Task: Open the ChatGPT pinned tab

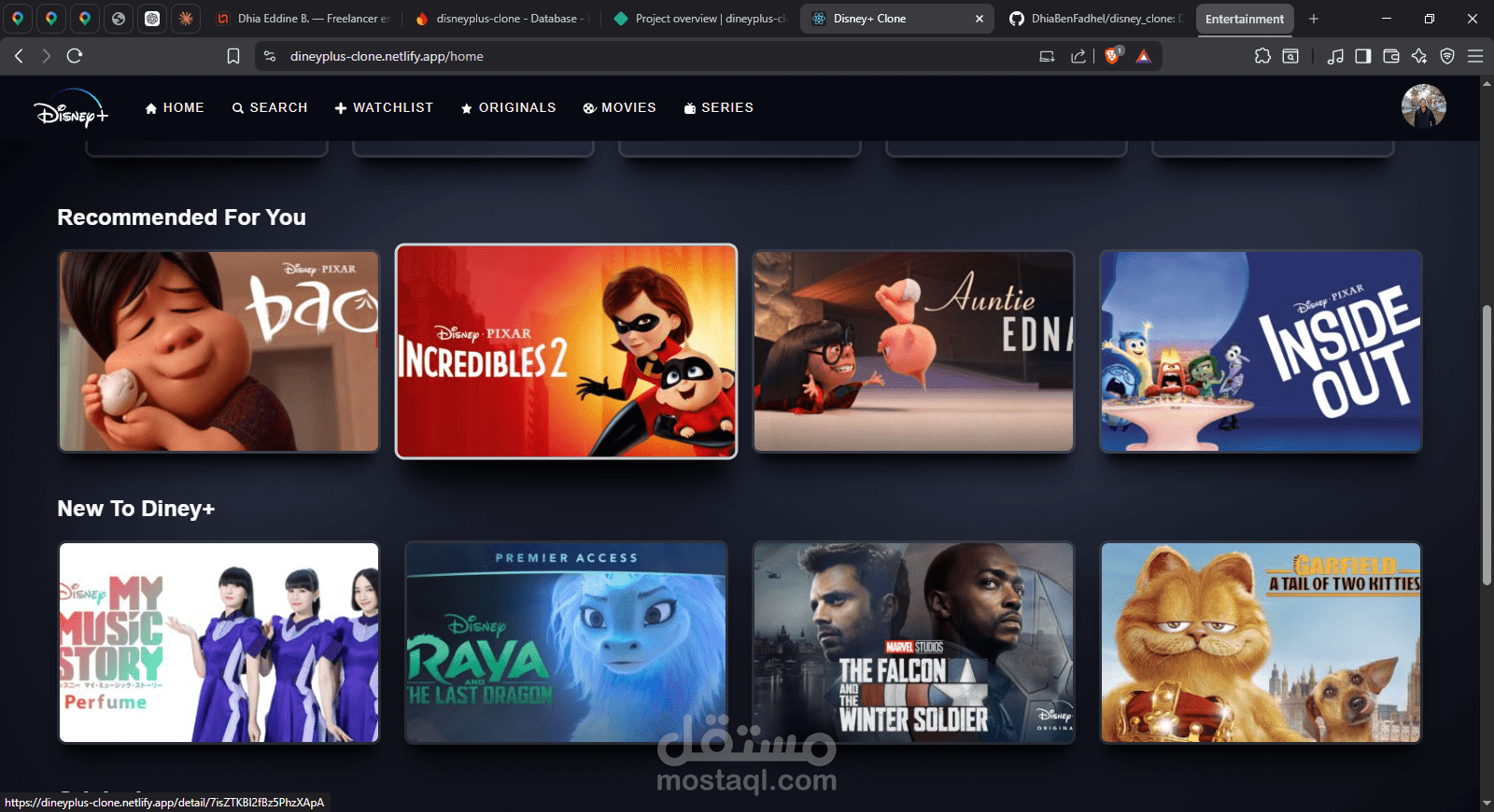Action: coord(152,19)
